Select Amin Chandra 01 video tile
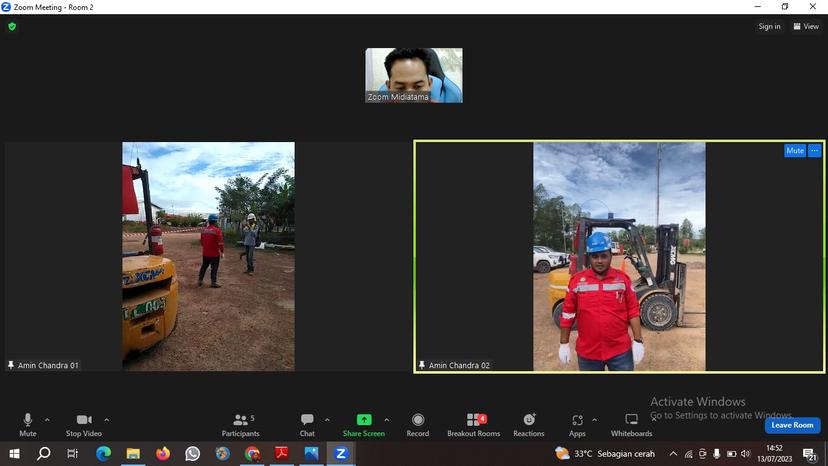Screen dimensions: 828x466 [208, 256]
